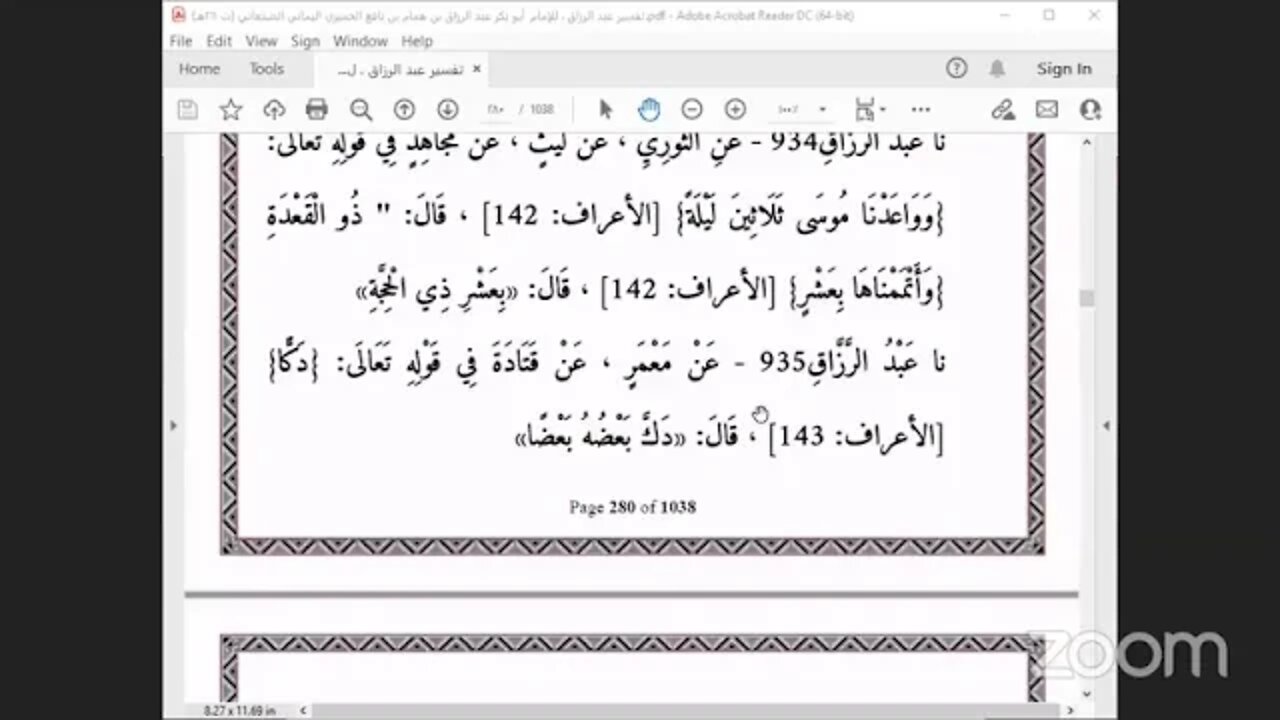Screen dimensions: 1280x720
Task: Click the Save file icon
Action: coord(187,110)
